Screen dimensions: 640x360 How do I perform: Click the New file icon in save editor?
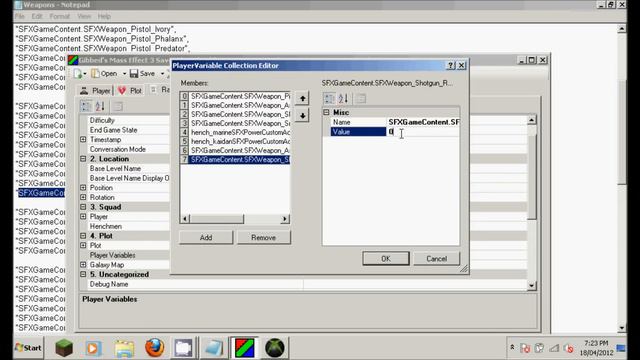[78, 74]
